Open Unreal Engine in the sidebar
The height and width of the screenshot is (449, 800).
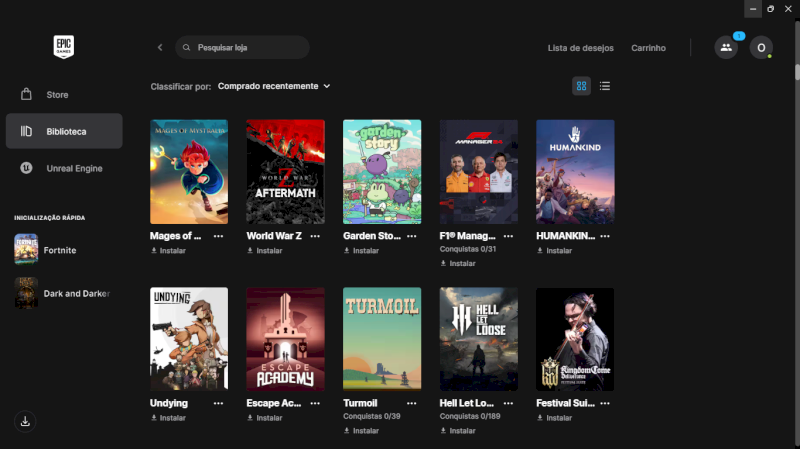64,168
